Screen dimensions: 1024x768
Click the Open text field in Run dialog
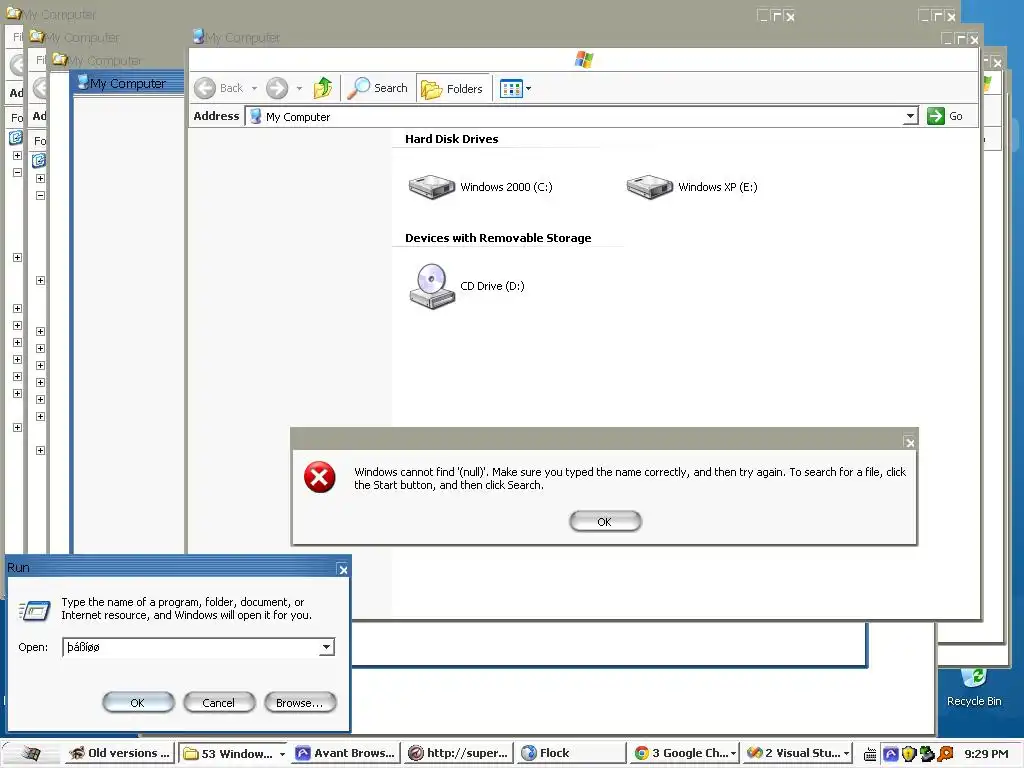click(x=191, y=647)
